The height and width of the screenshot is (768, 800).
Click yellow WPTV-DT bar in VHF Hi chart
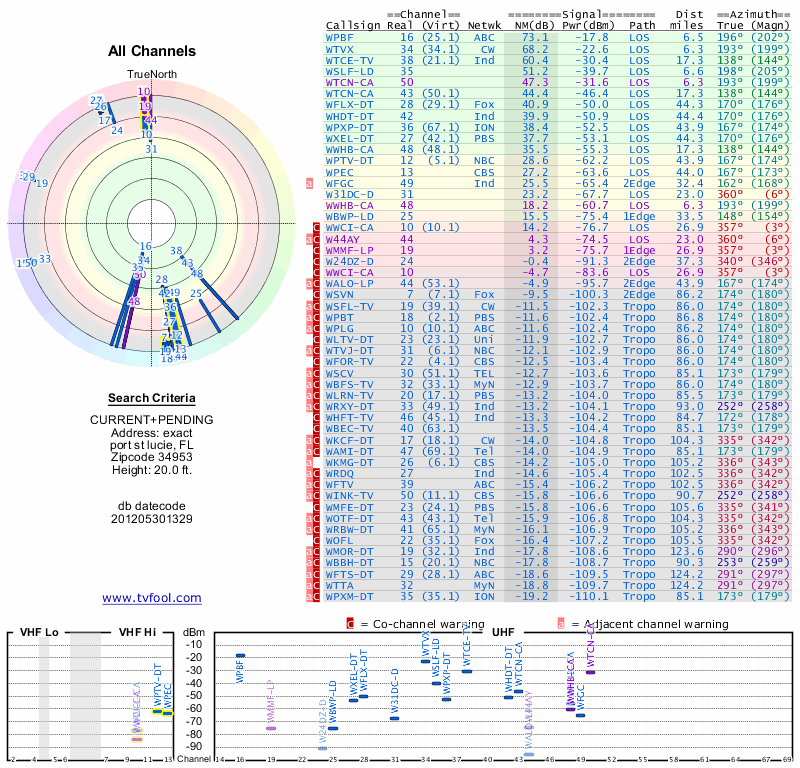157,712
